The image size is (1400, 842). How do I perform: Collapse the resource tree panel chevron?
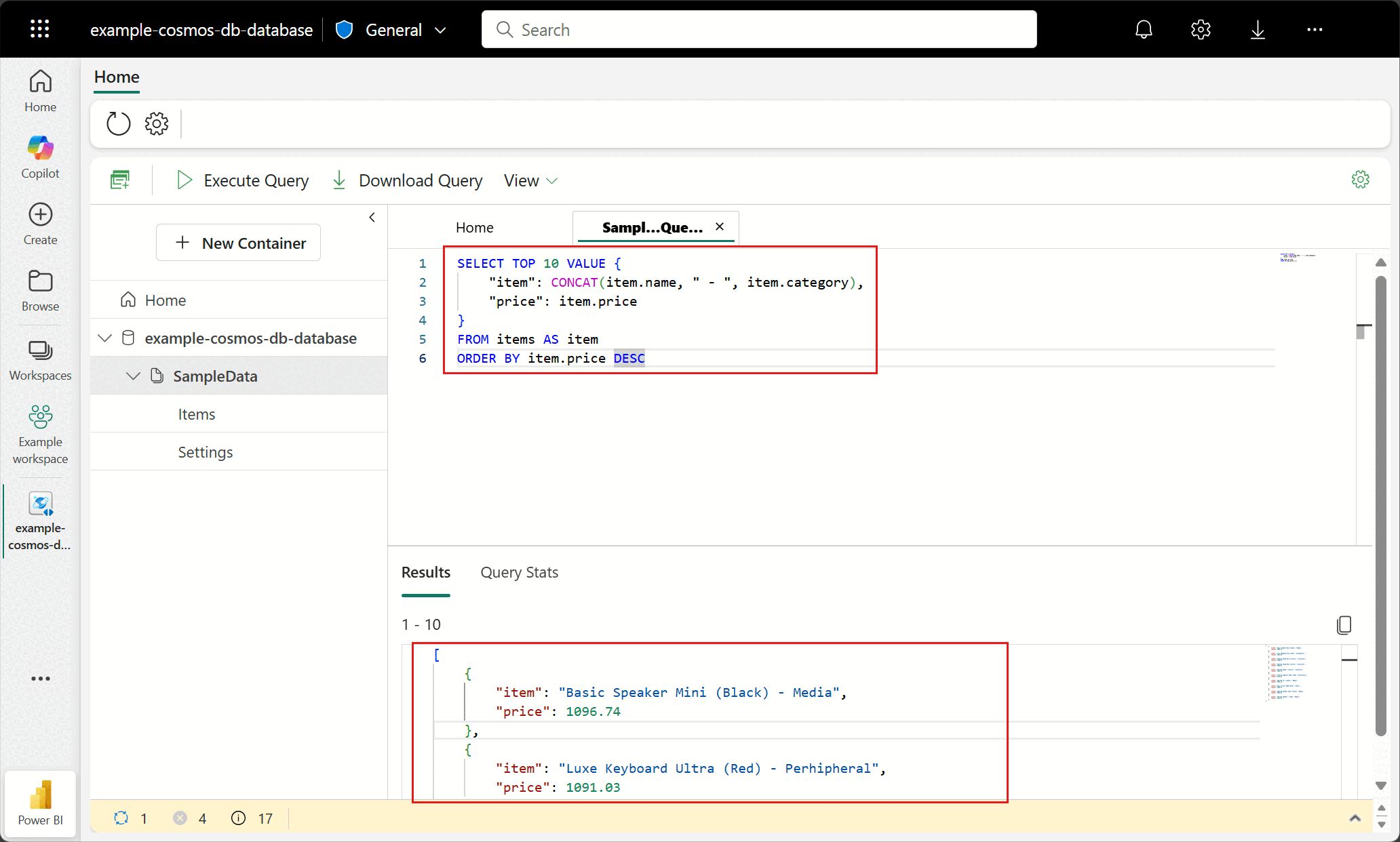(372, 218)
